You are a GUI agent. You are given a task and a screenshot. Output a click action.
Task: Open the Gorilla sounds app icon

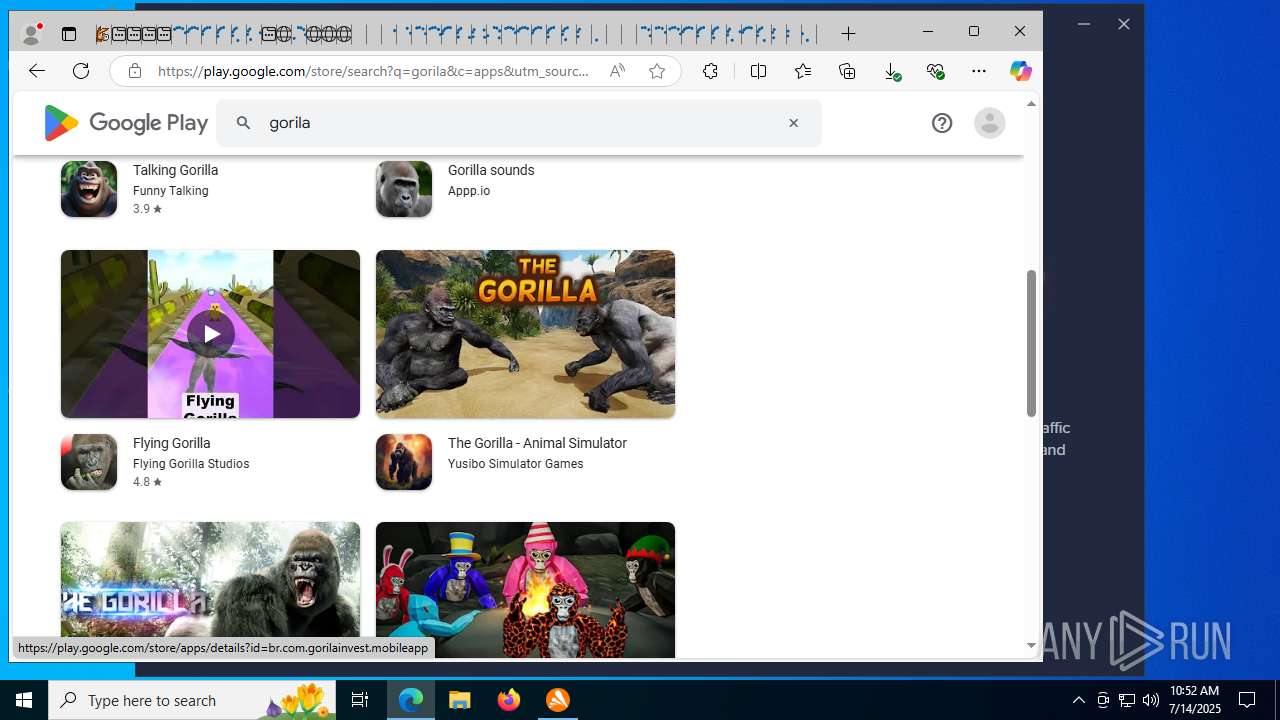click(x=404, y=188)
